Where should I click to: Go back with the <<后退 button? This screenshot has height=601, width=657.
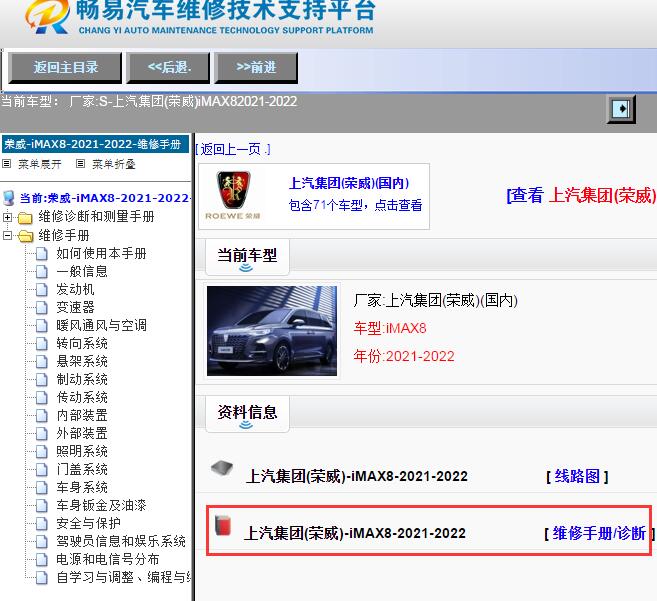pos(168,67)
